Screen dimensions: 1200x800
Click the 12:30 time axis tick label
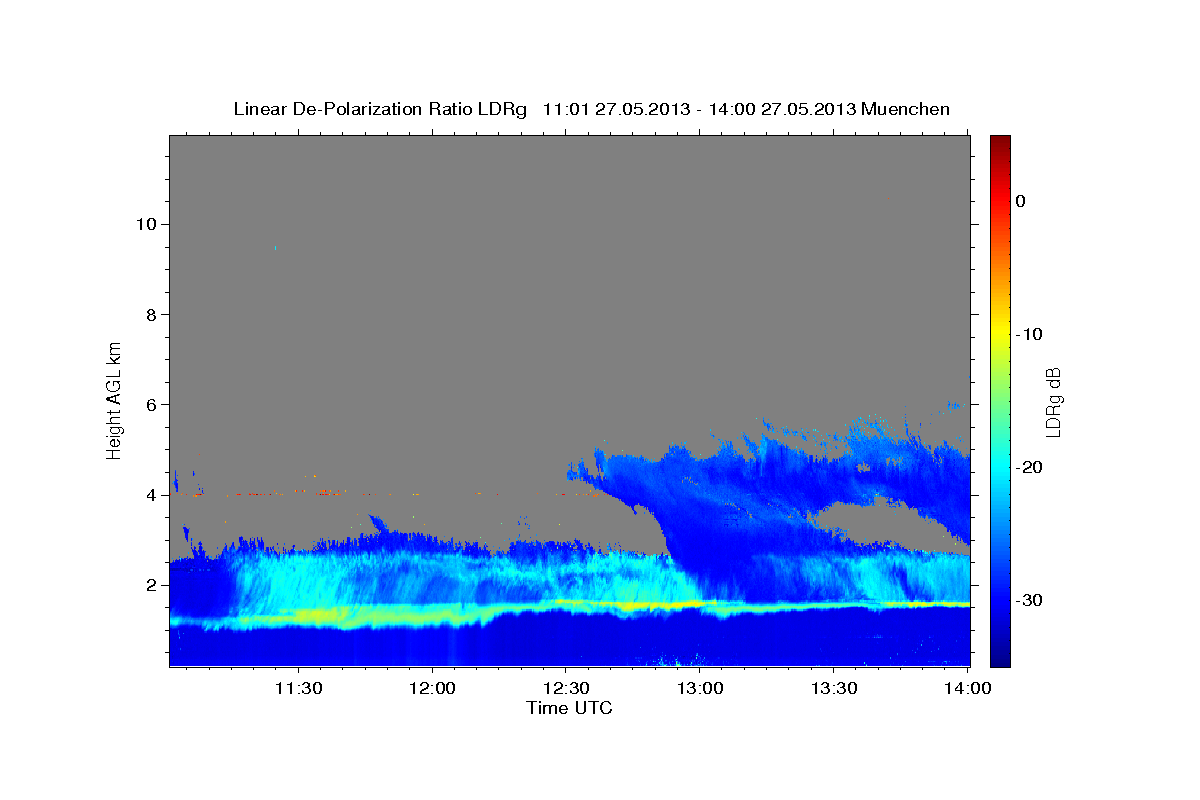click(x=567, y=688)
